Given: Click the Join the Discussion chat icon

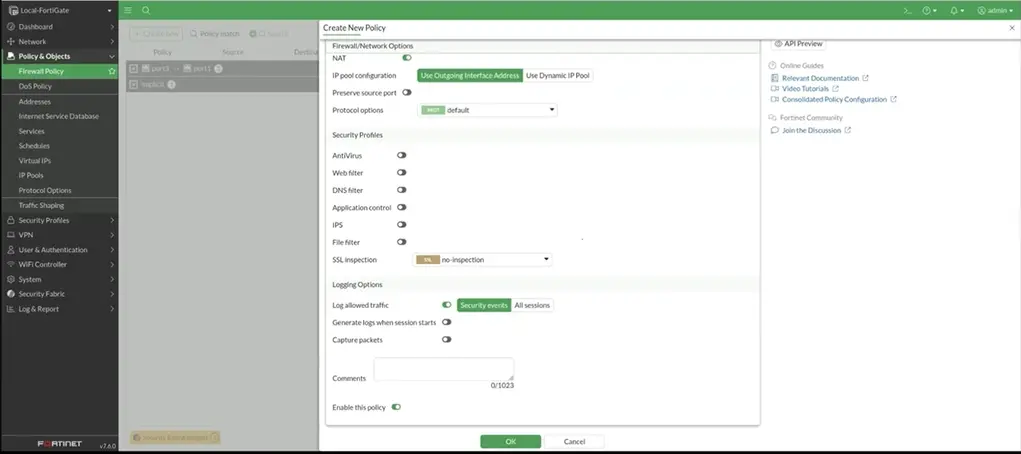Looking at the screenshot, I should (775, 130).
